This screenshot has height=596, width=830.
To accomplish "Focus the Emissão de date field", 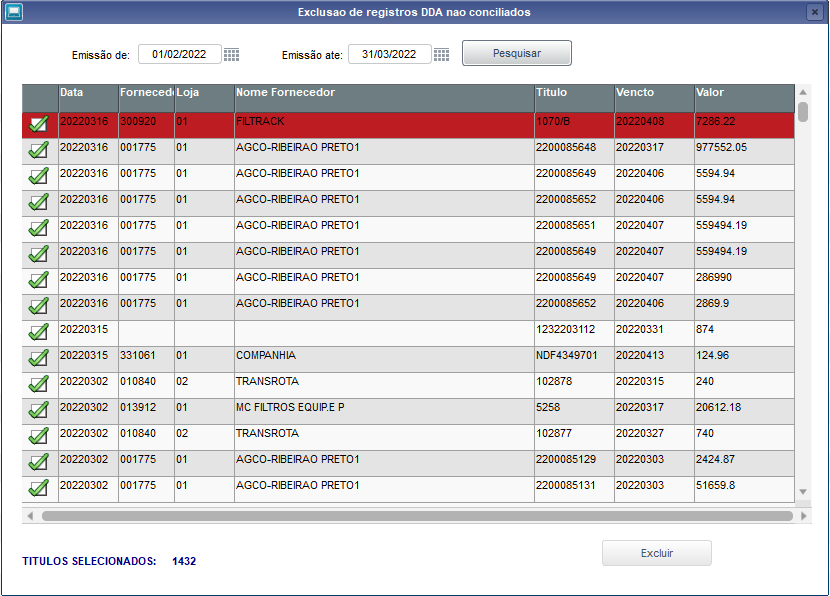I will pos(179,54).
